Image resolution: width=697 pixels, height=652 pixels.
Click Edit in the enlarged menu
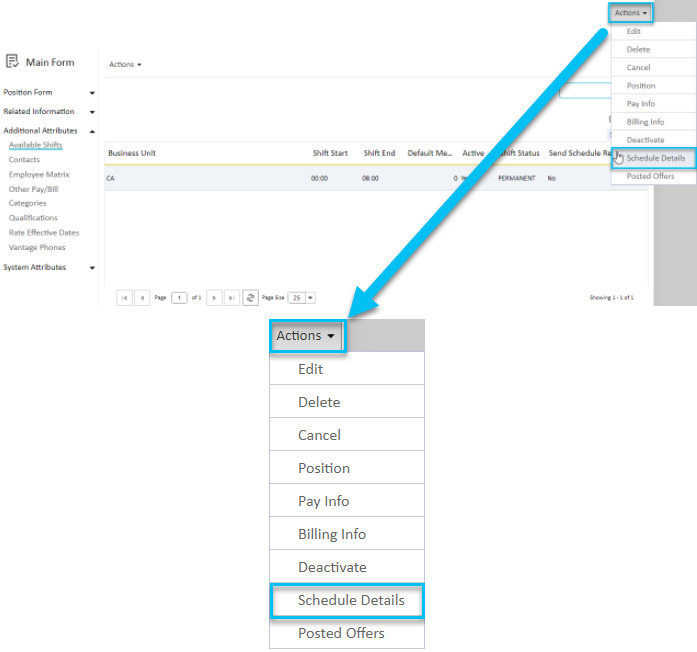(347, 369)
